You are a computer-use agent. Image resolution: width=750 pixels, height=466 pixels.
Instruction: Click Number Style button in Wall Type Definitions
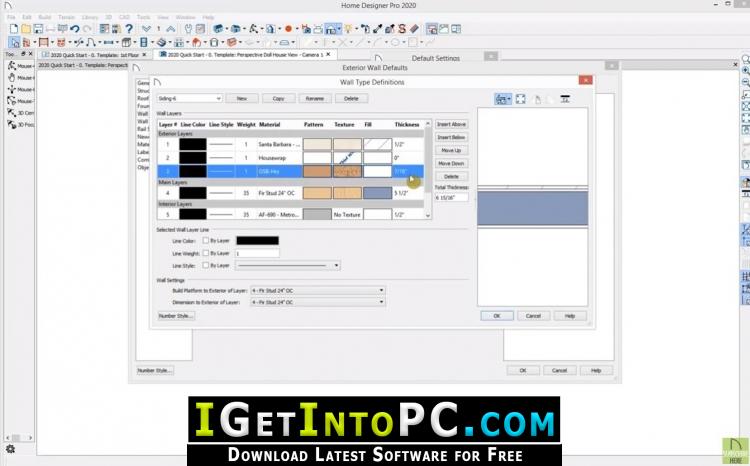click(x=176, y=316)
